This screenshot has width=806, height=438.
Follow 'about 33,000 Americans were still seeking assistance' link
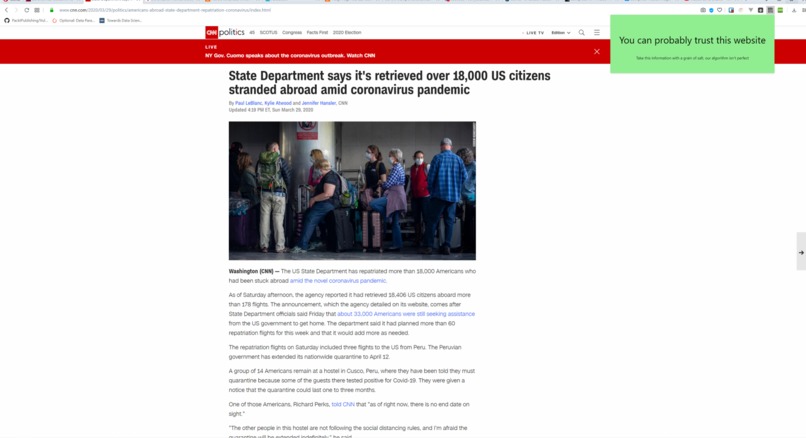tap(406, 314)
